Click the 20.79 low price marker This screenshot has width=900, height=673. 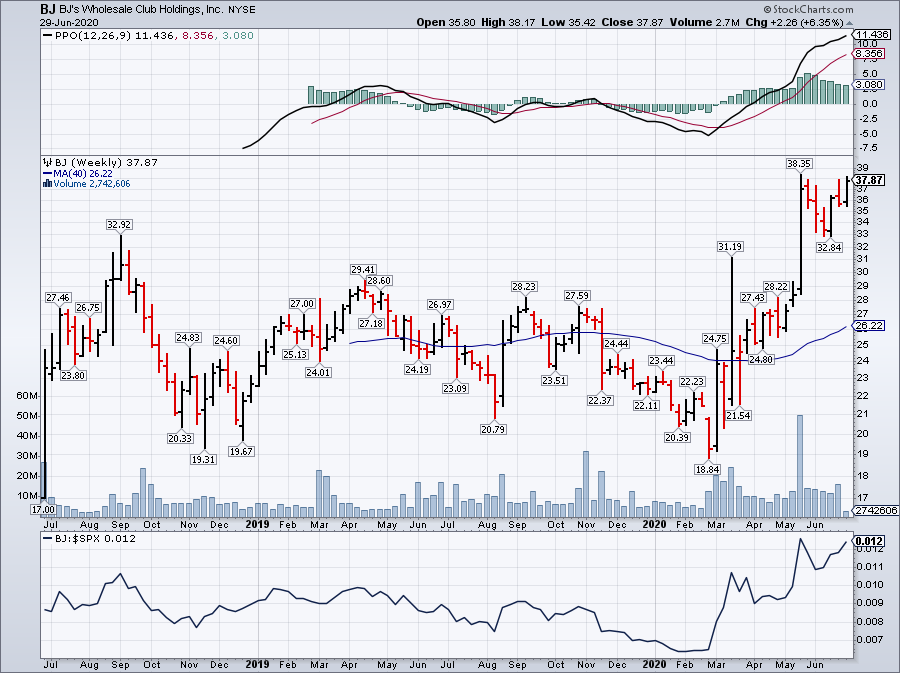pyautogui.click(x=493, y=429)
